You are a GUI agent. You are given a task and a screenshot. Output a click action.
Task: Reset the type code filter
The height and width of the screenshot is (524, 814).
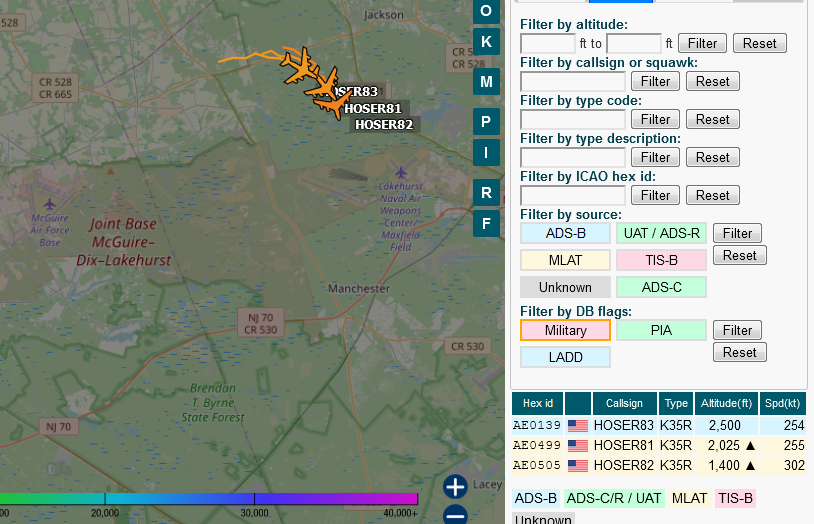click(x=713, y=119)
